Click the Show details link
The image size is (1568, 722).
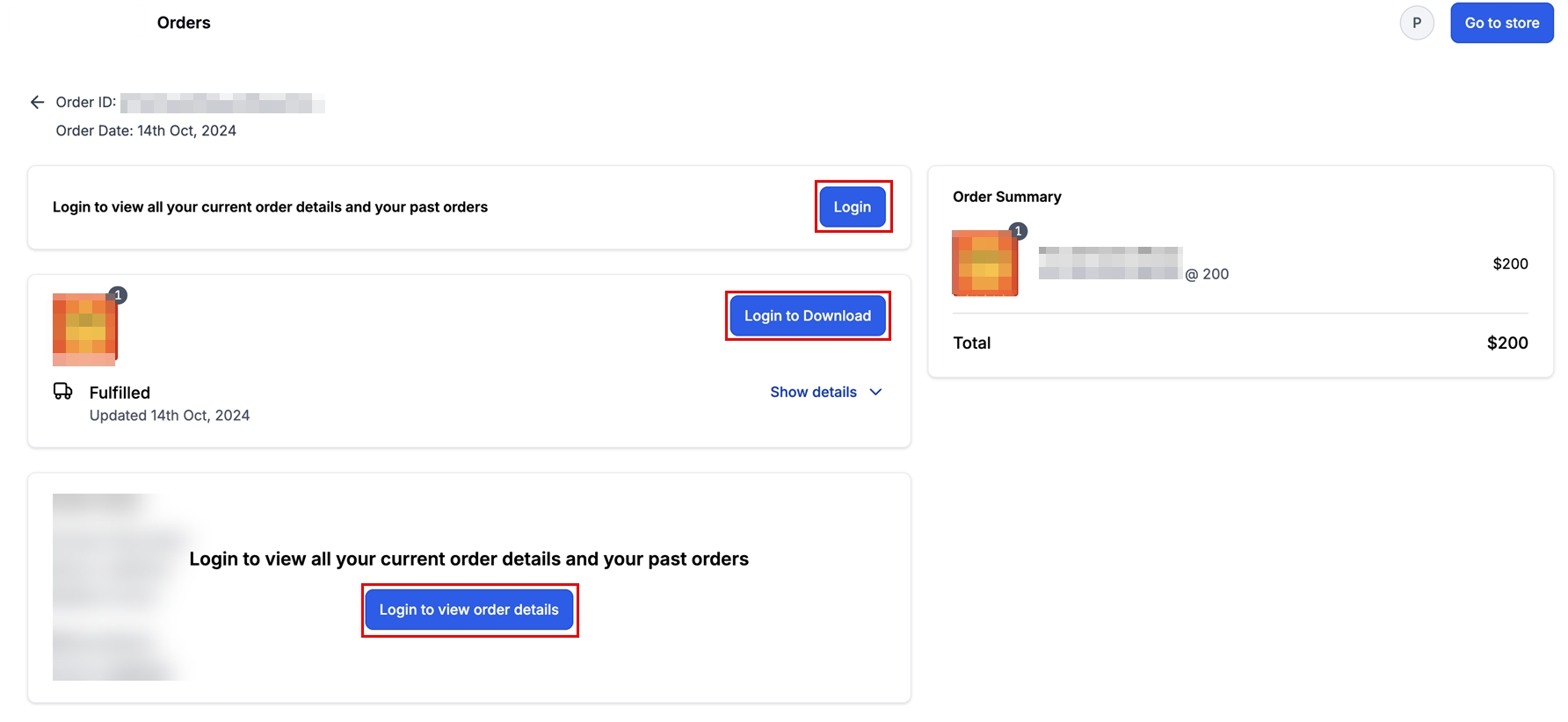(813, 393)
